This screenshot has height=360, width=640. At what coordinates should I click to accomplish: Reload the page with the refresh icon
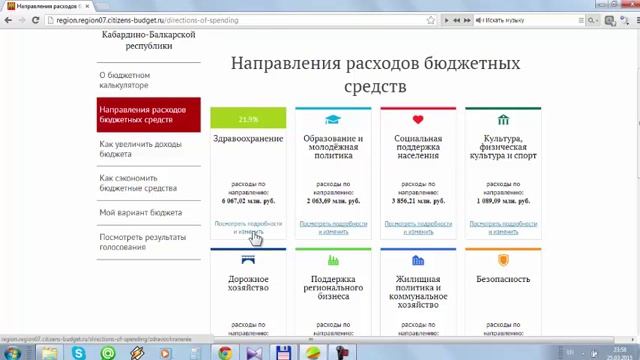[x=36, y=20]
